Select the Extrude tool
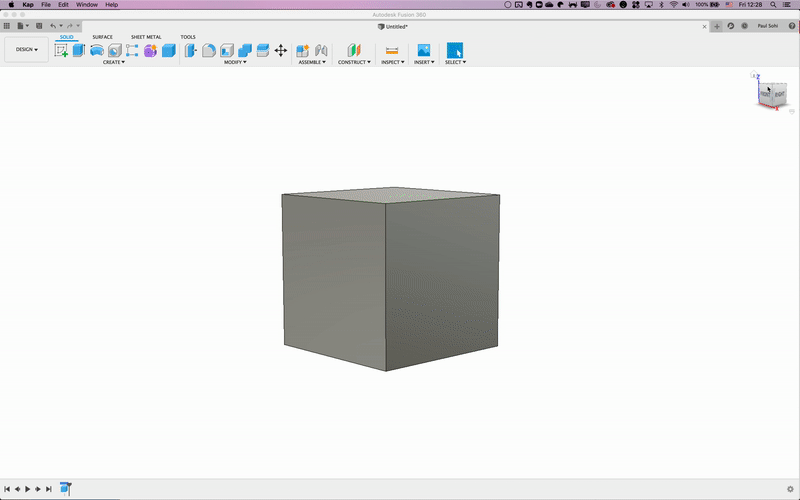Viewport: 800px width, 500px height. tap(79, 50)
